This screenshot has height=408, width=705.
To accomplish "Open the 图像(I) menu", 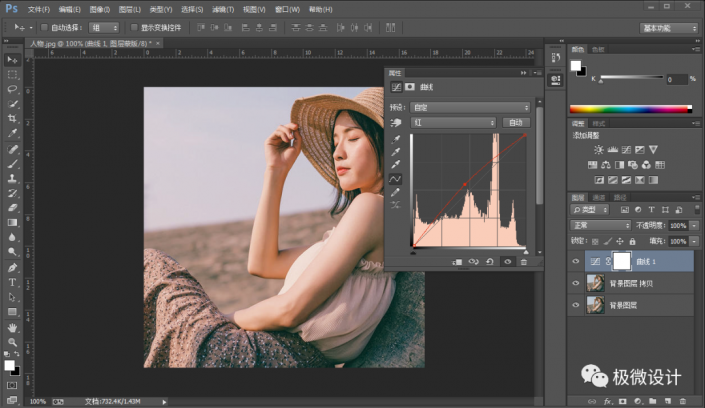I will tap(98, 8).
